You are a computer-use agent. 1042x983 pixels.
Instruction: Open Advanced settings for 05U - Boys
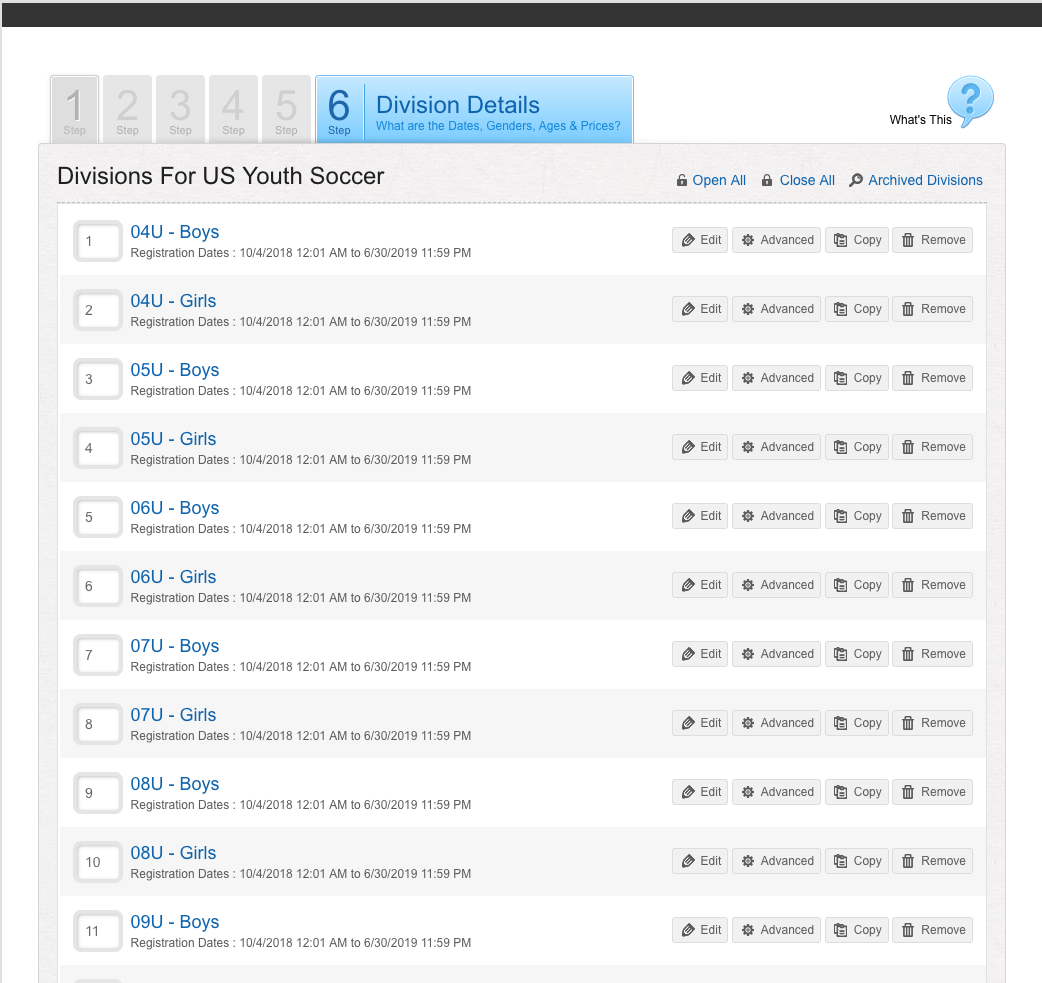click(x=776, y=378)
